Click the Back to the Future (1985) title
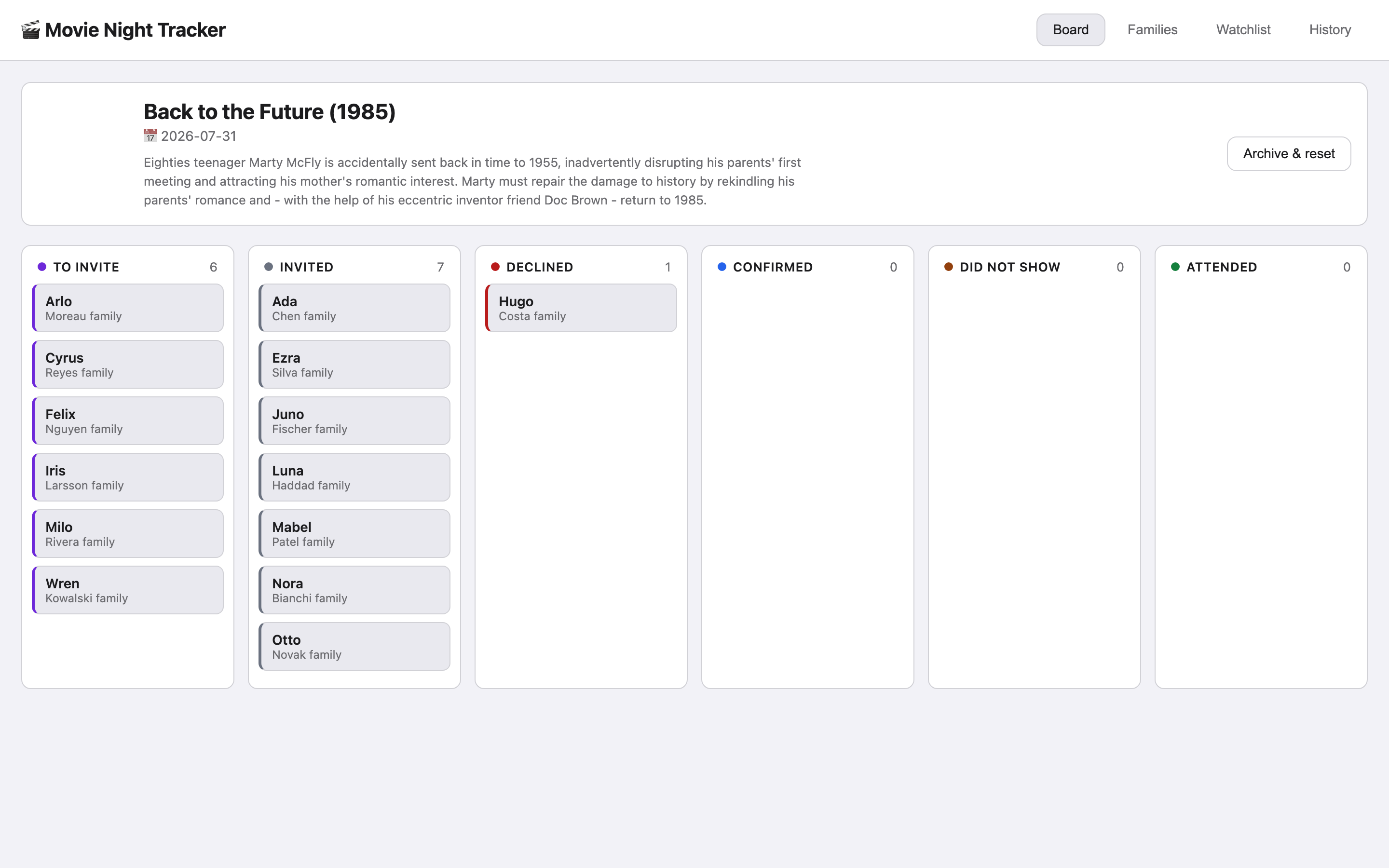The width and height of the screenshot is (1389, 868). click(269, 112)
